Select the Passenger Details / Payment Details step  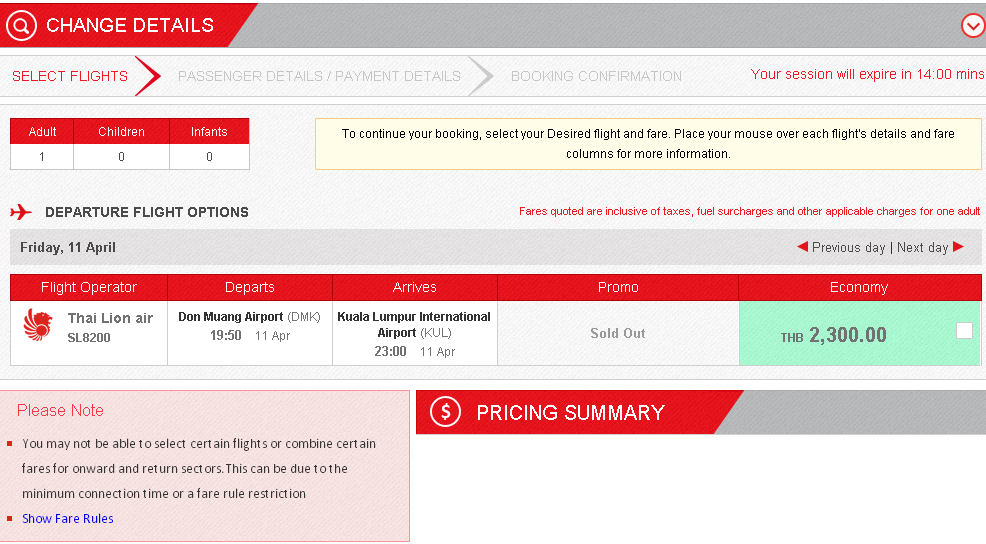(x=319, y=76)
